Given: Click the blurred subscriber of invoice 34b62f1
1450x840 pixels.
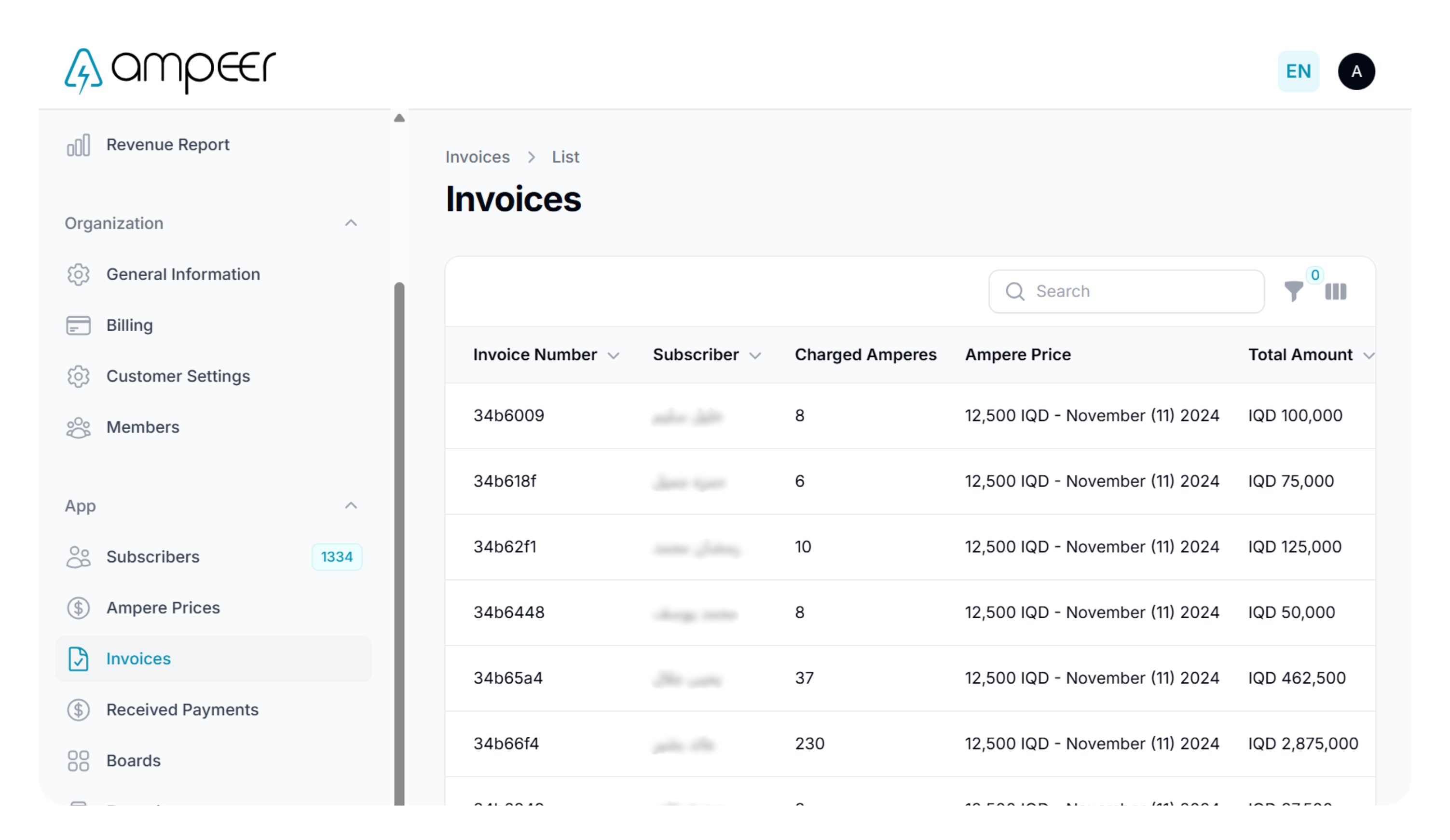Looking at the screenshot, I should (x=697, y=548).
